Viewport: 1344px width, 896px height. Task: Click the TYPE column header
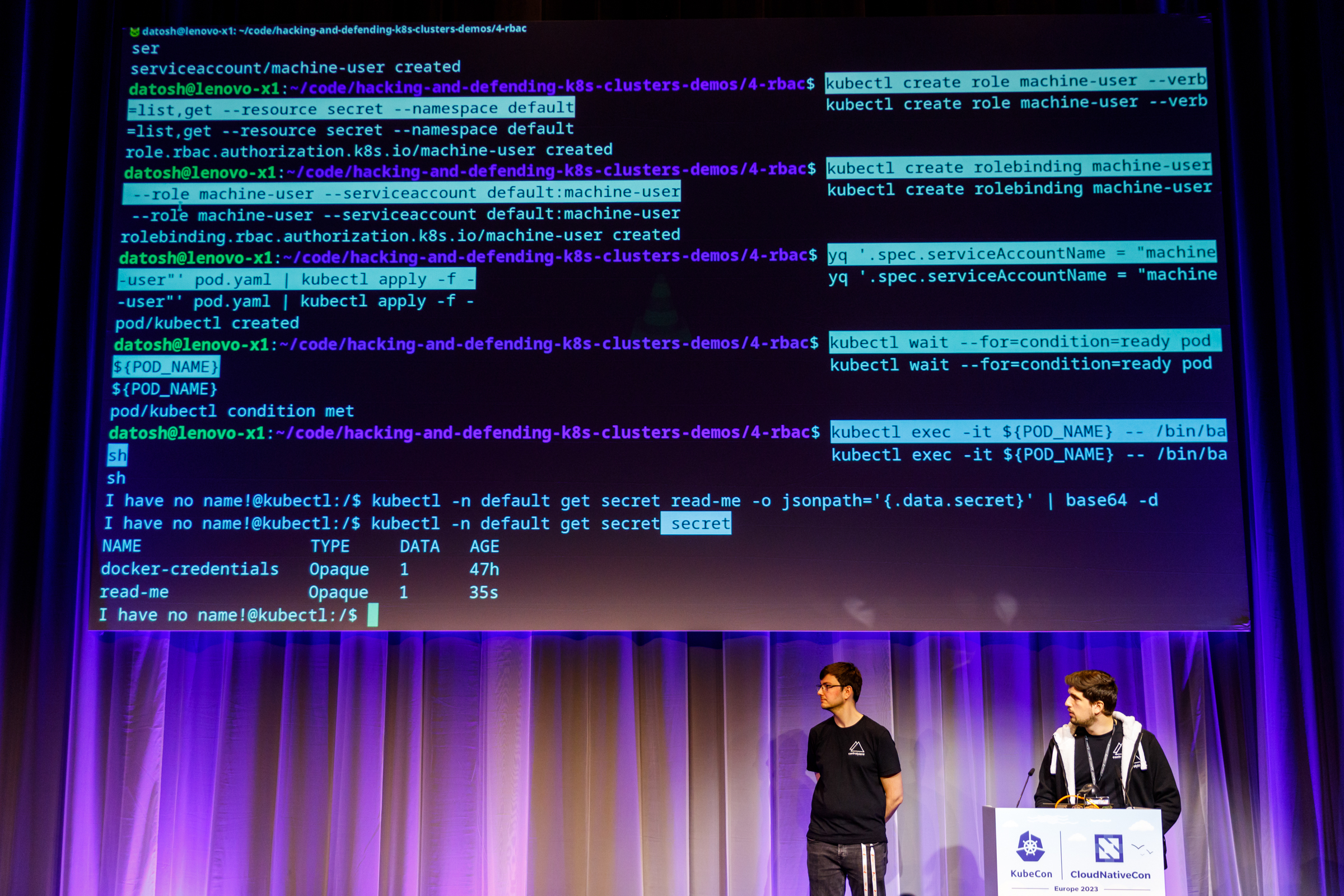tap(330, 547)
